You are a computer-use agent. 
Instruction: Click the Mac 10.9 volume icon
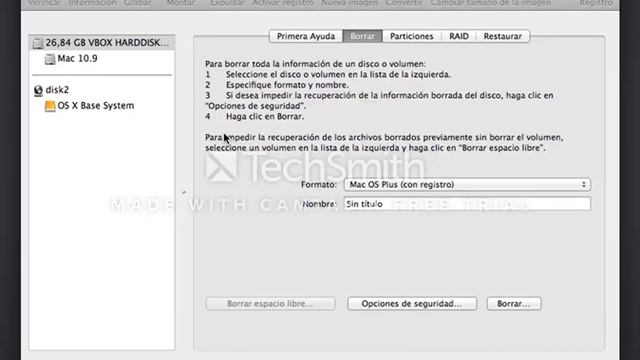(50, 59)
